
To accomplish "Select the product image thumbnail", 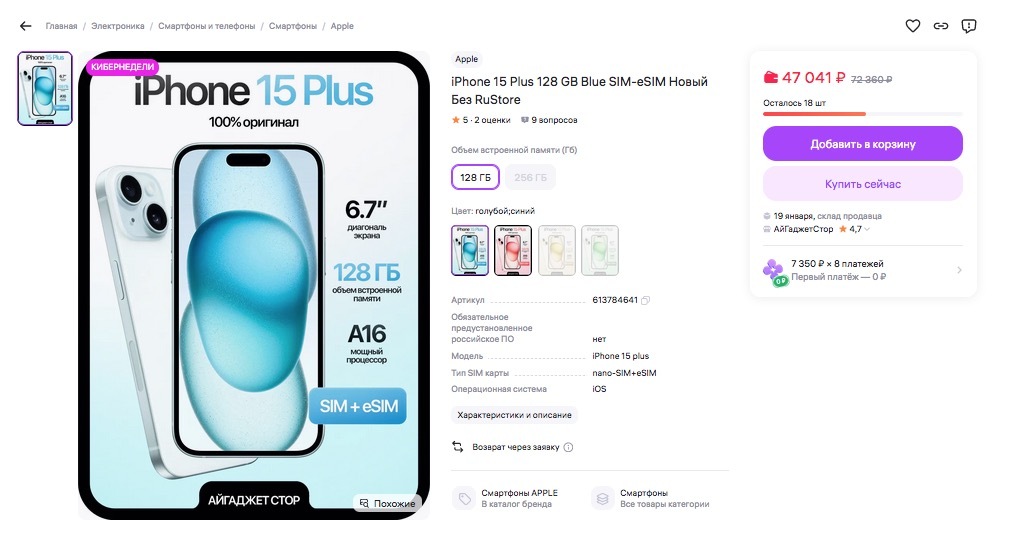I will coord(45,88).
